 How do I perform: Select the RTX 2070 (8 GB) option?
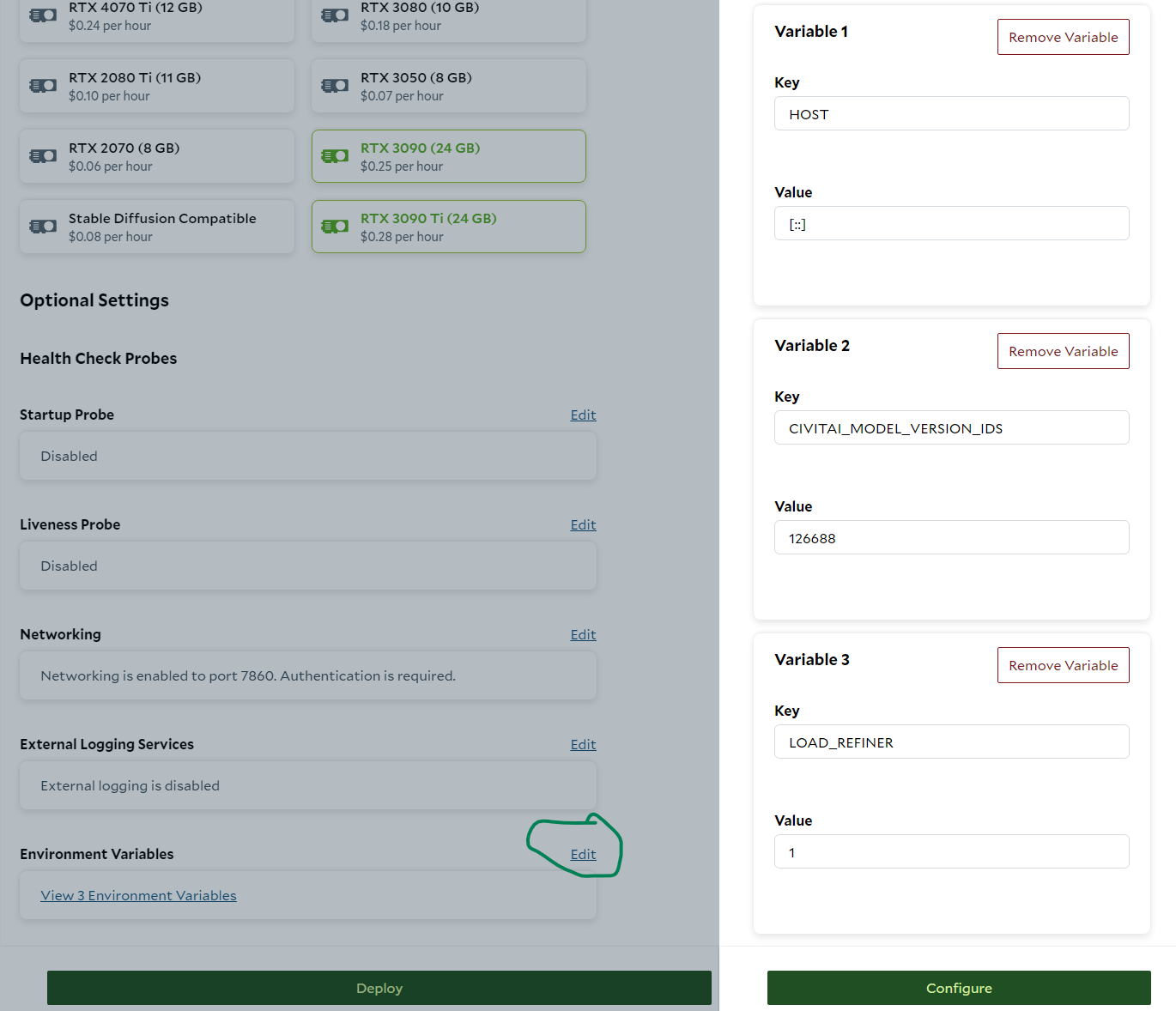coord(157,156)
